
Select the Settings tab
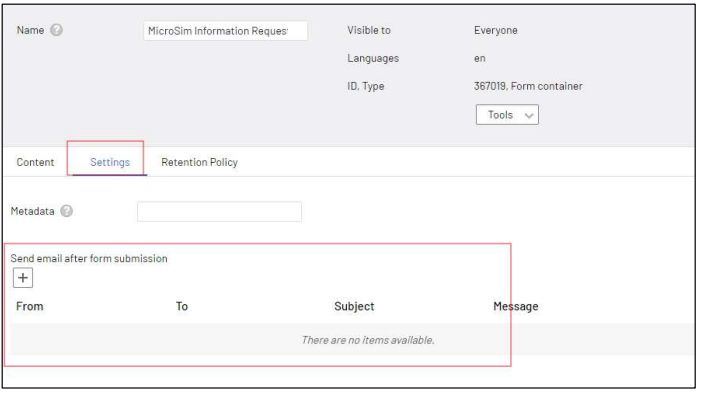click(110, 162)
